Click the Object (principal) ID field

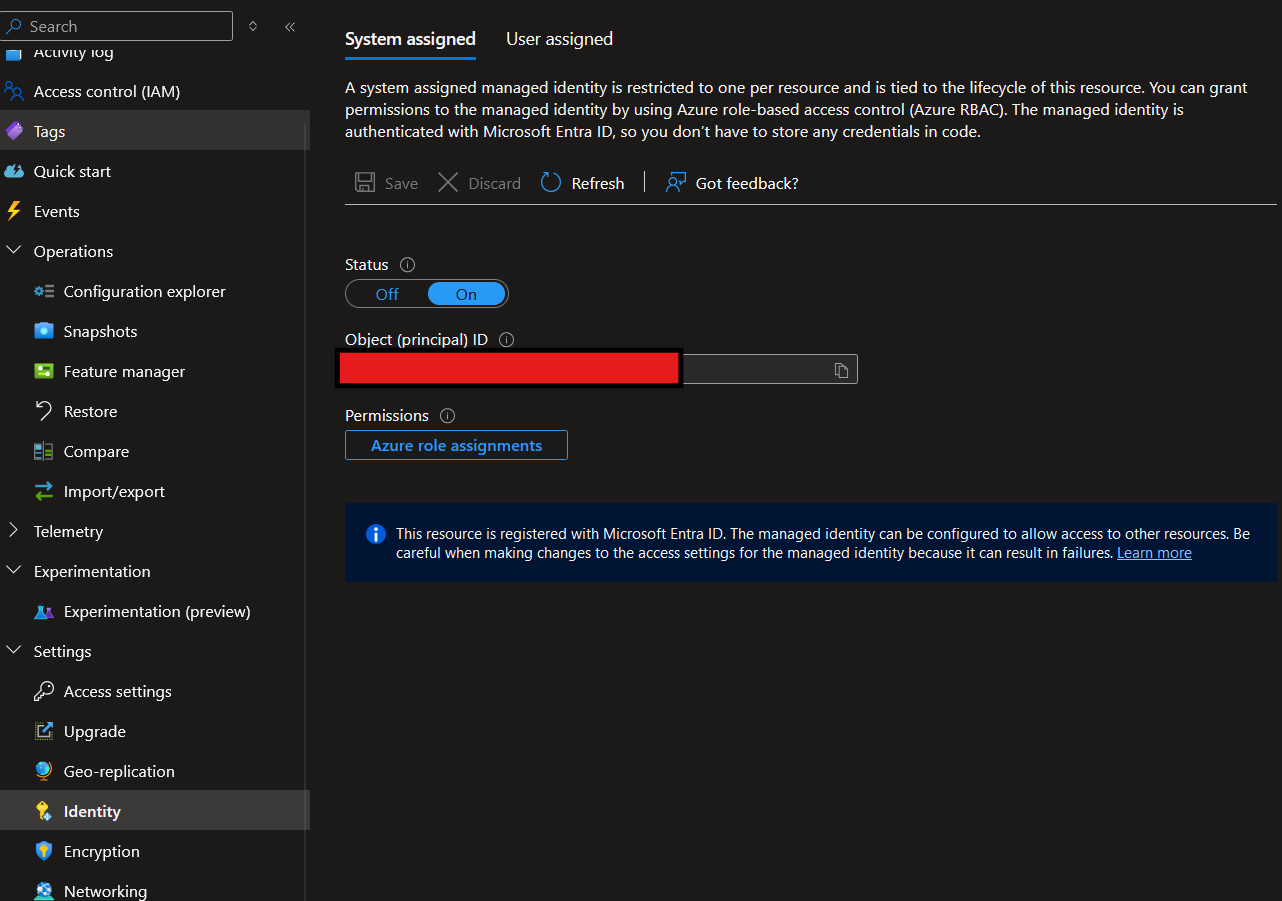pos(601,369)
